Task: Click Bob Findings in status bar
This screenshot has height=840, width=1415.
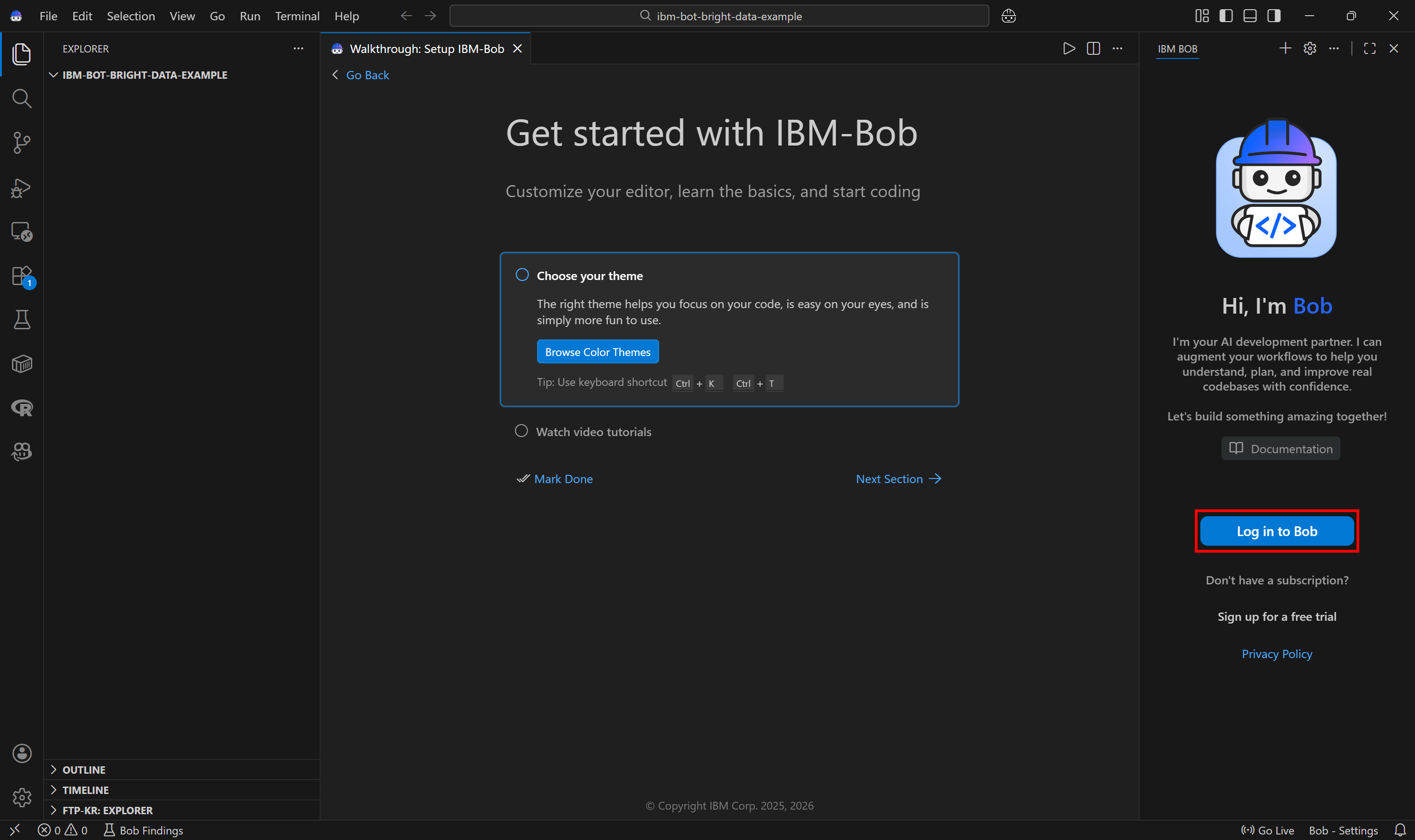Action: pos(144,830)
